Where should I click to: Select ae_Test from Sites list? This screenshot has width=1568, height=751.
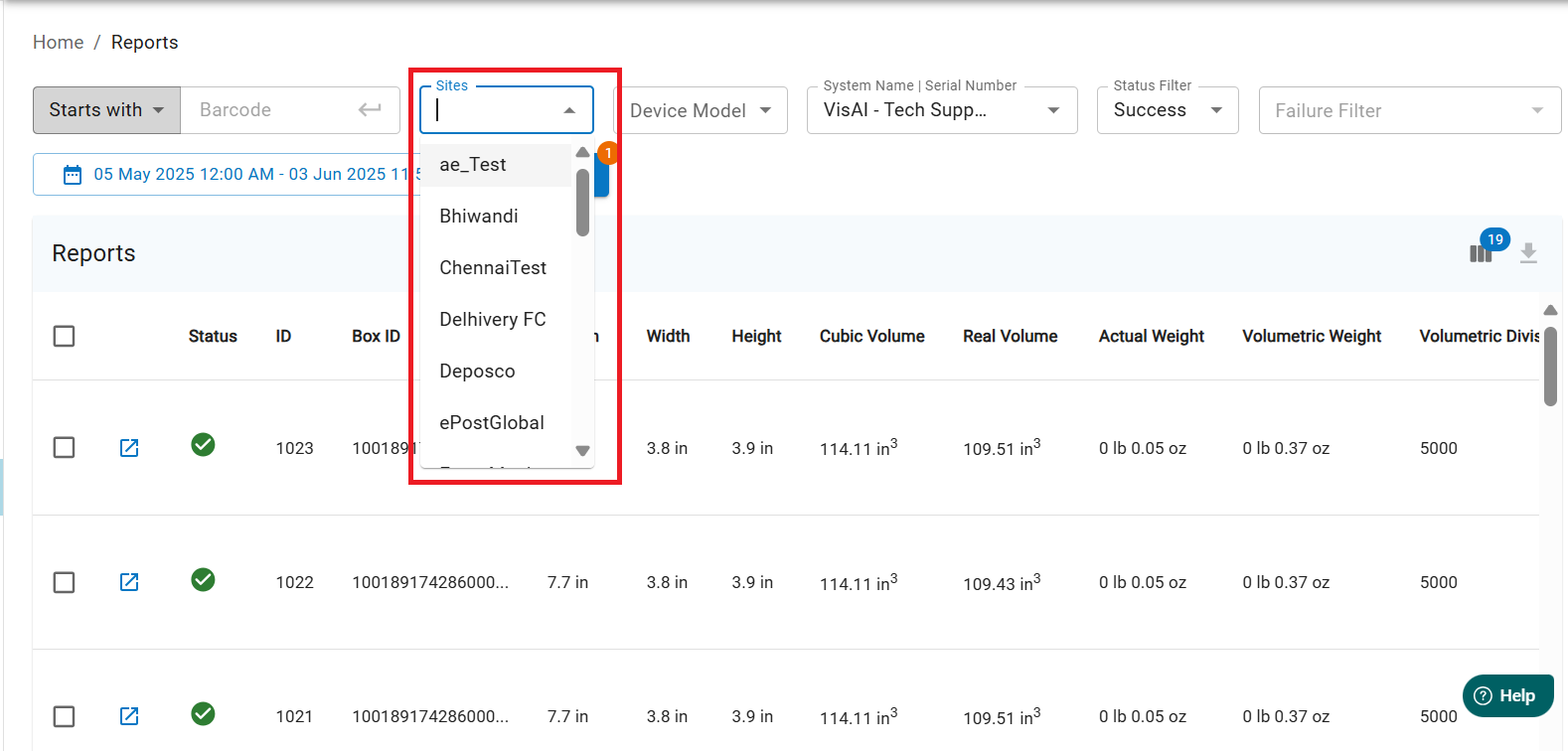coord(496,165)
